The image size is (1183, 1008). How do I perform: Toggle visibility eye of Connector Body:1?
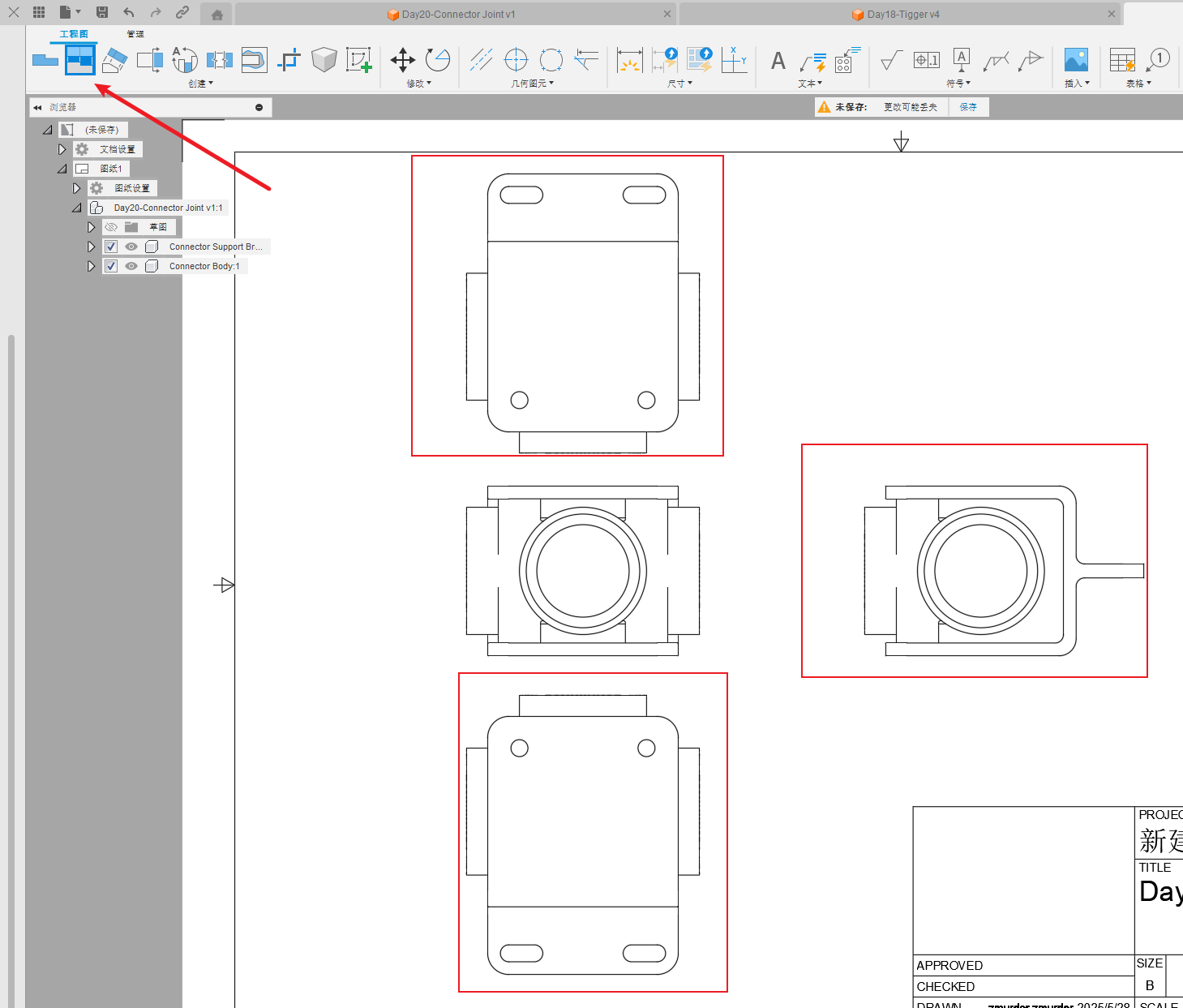pyautogui.click(x=131, y=266)
